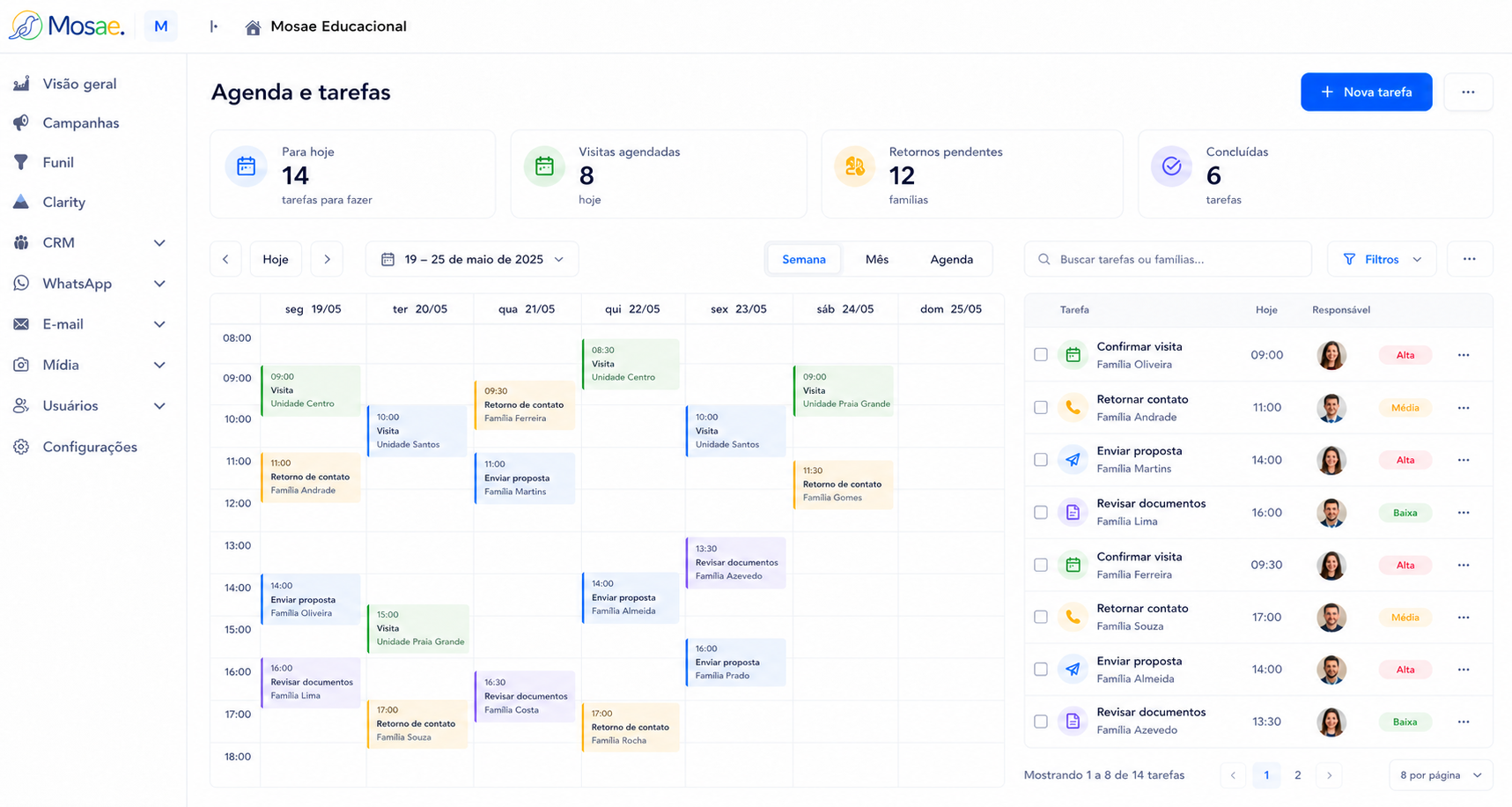
Task: Click the Configurações gear icon
Action: [21, 447]
